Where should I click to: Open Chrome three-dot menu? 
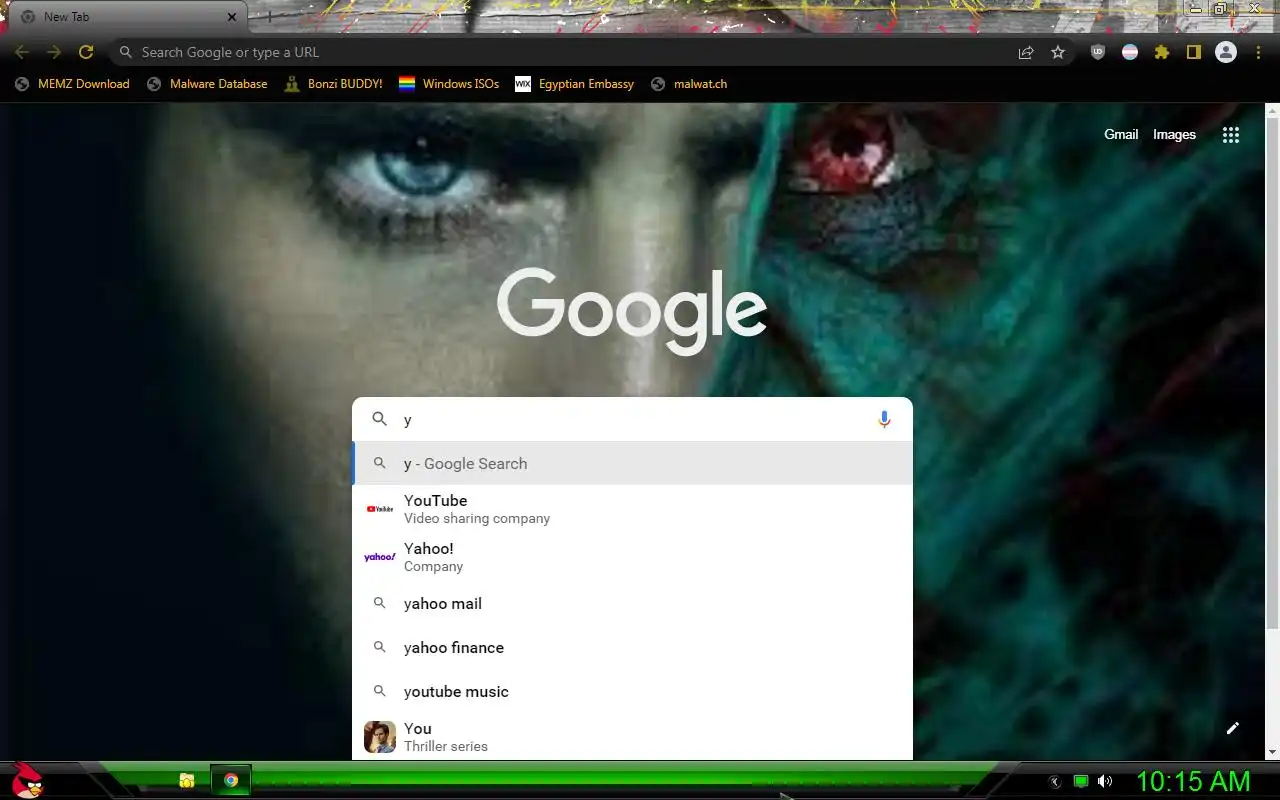[1258, 52]
